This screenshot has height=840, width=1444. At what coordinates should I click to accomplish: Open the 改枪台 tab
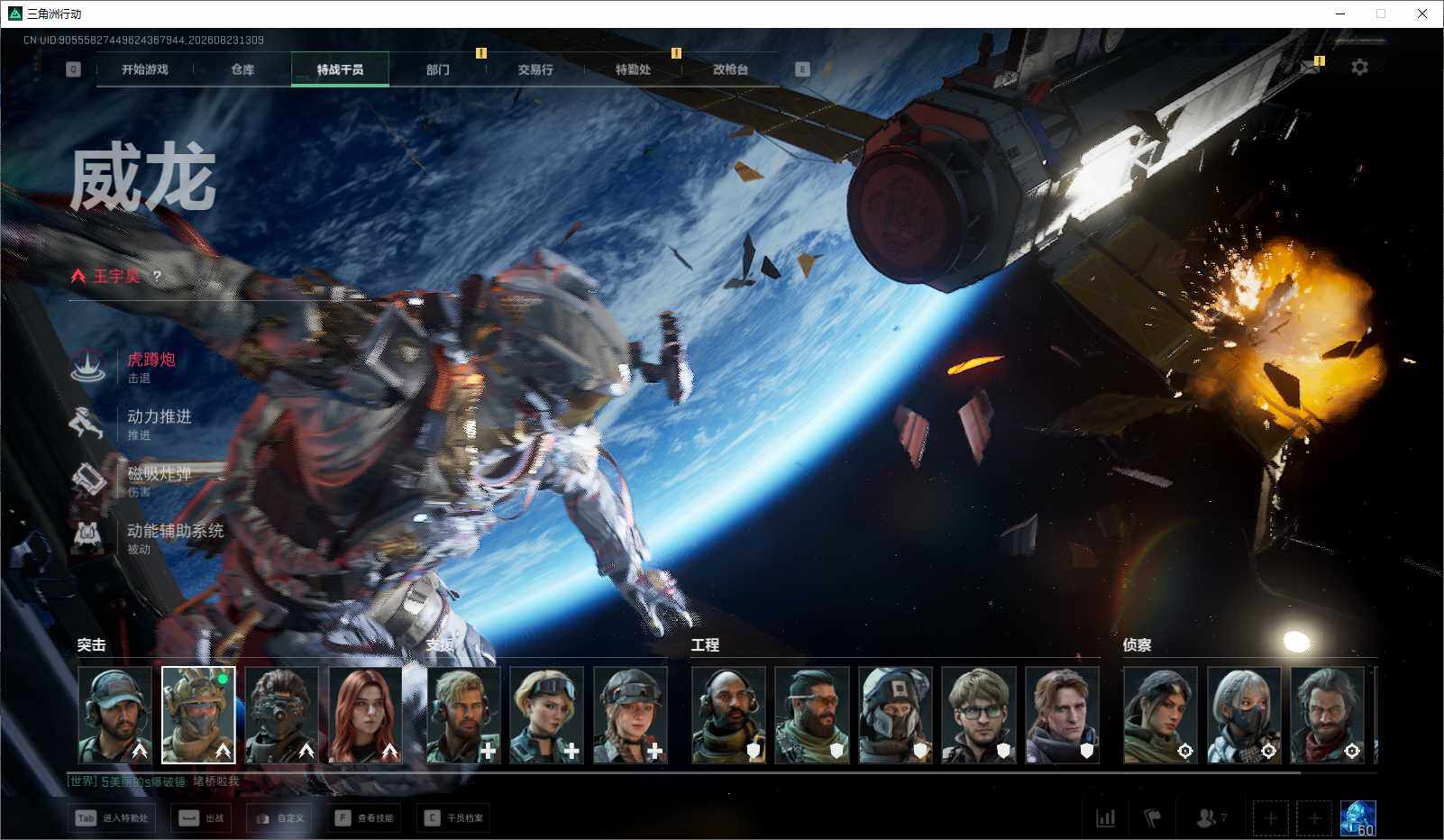coord(730,69)
